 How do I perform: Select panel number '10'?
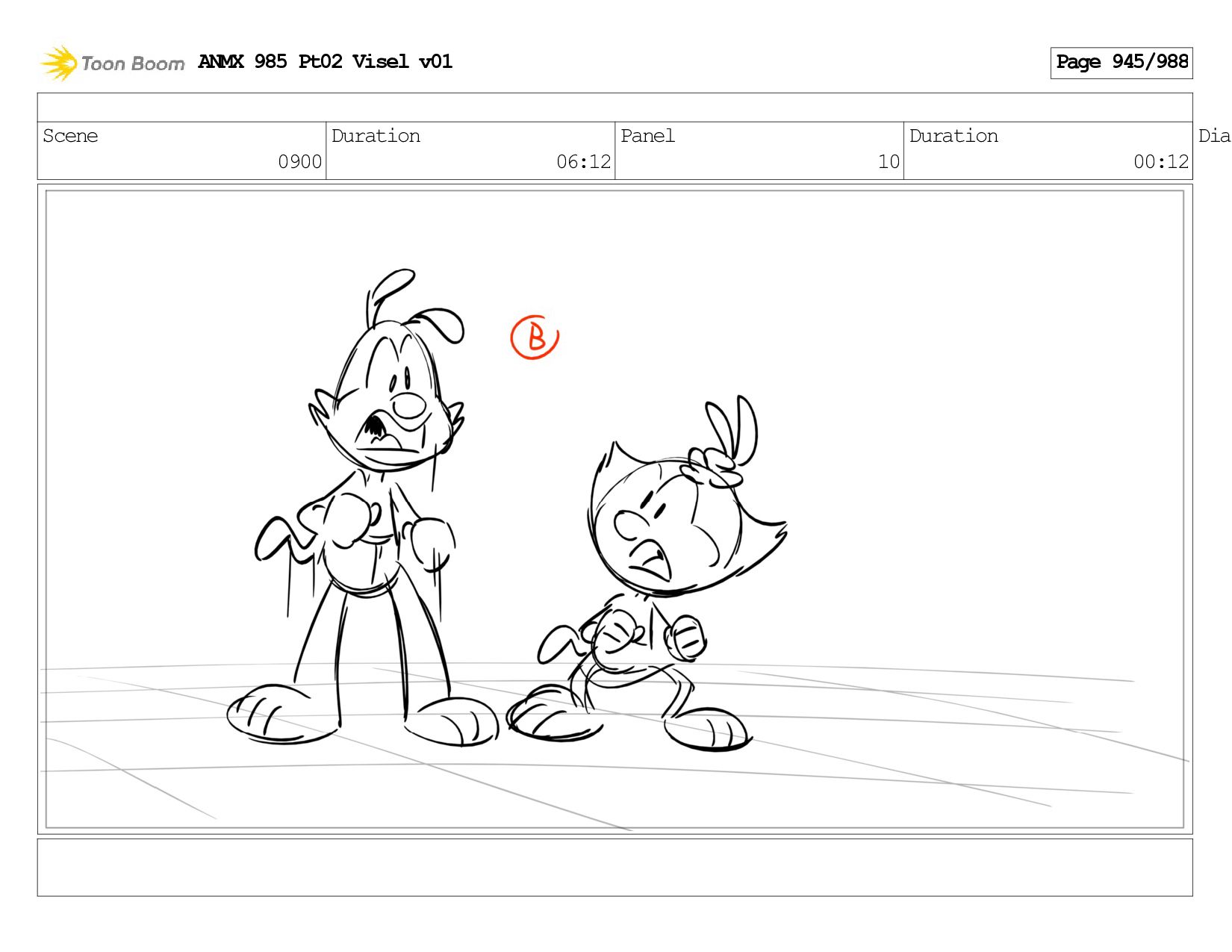point(889,162)
